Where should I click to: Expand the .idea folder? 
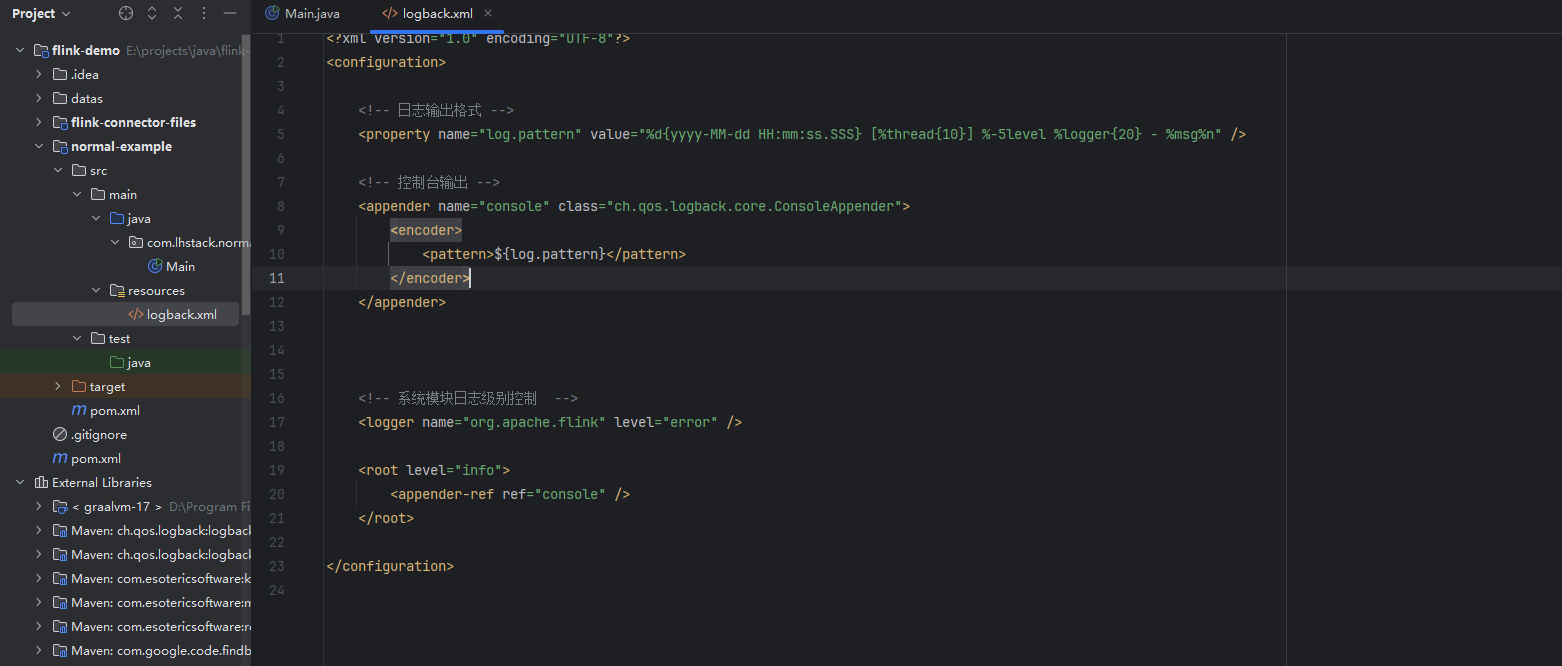[39, 74]
